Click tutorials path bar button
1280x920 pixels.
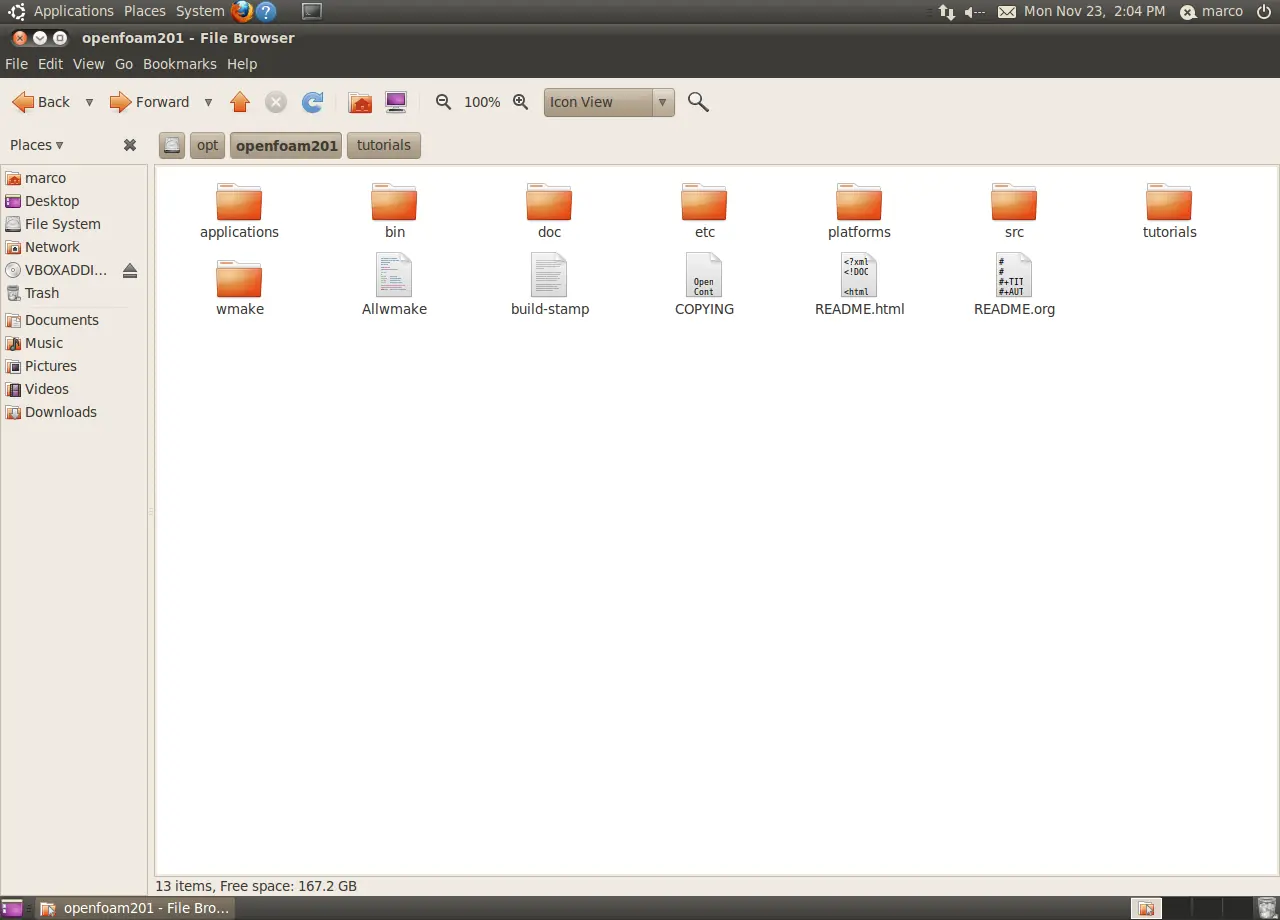(x=384, y=145)
